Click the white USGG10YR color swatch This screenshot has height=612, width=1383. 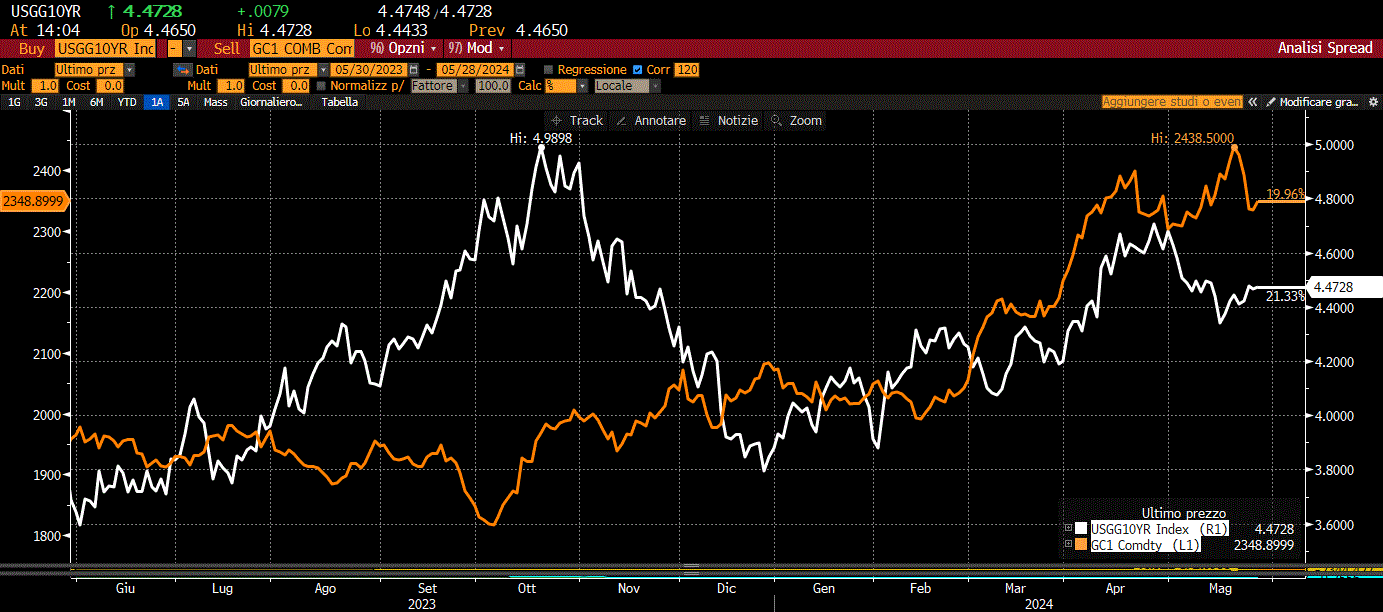(x=1082, y=528)
